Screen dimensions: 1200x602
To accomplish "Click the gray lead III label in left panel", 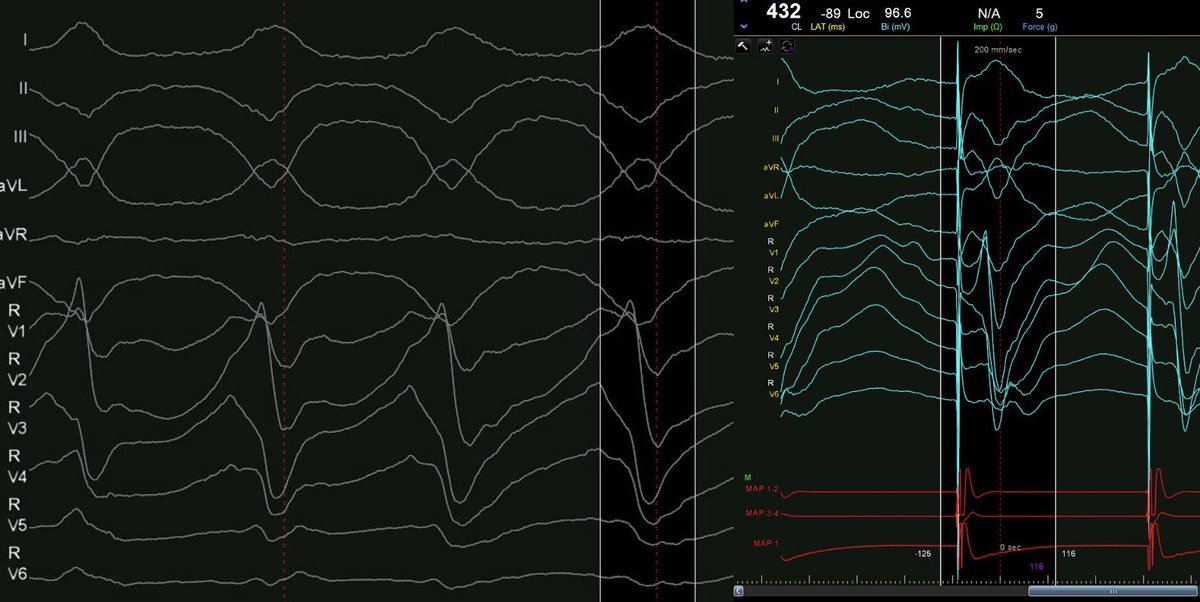I will [21, 137].
